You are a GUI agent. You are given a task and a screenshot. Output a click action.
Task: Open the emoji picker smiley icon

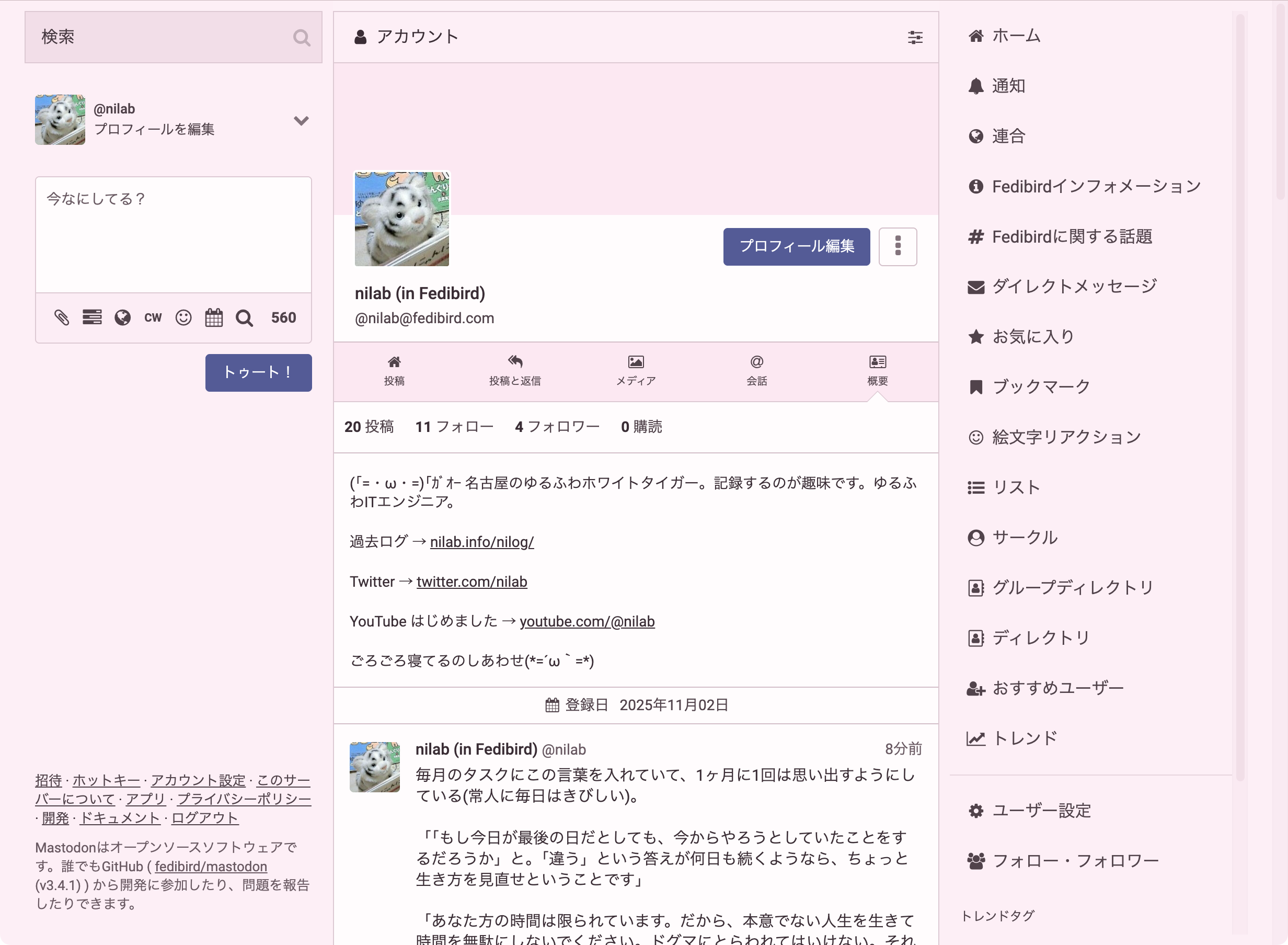point(183,317)
